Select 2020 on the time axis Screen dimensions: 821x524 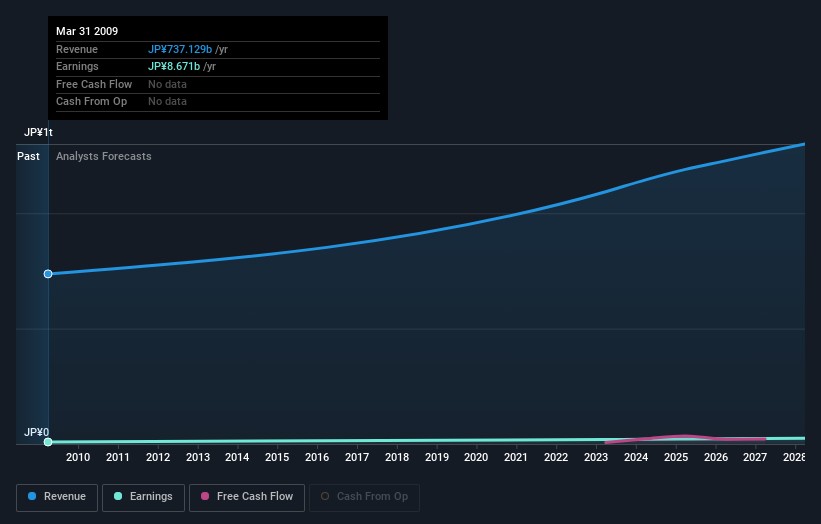pyautogui.click(x=476, y=457)
